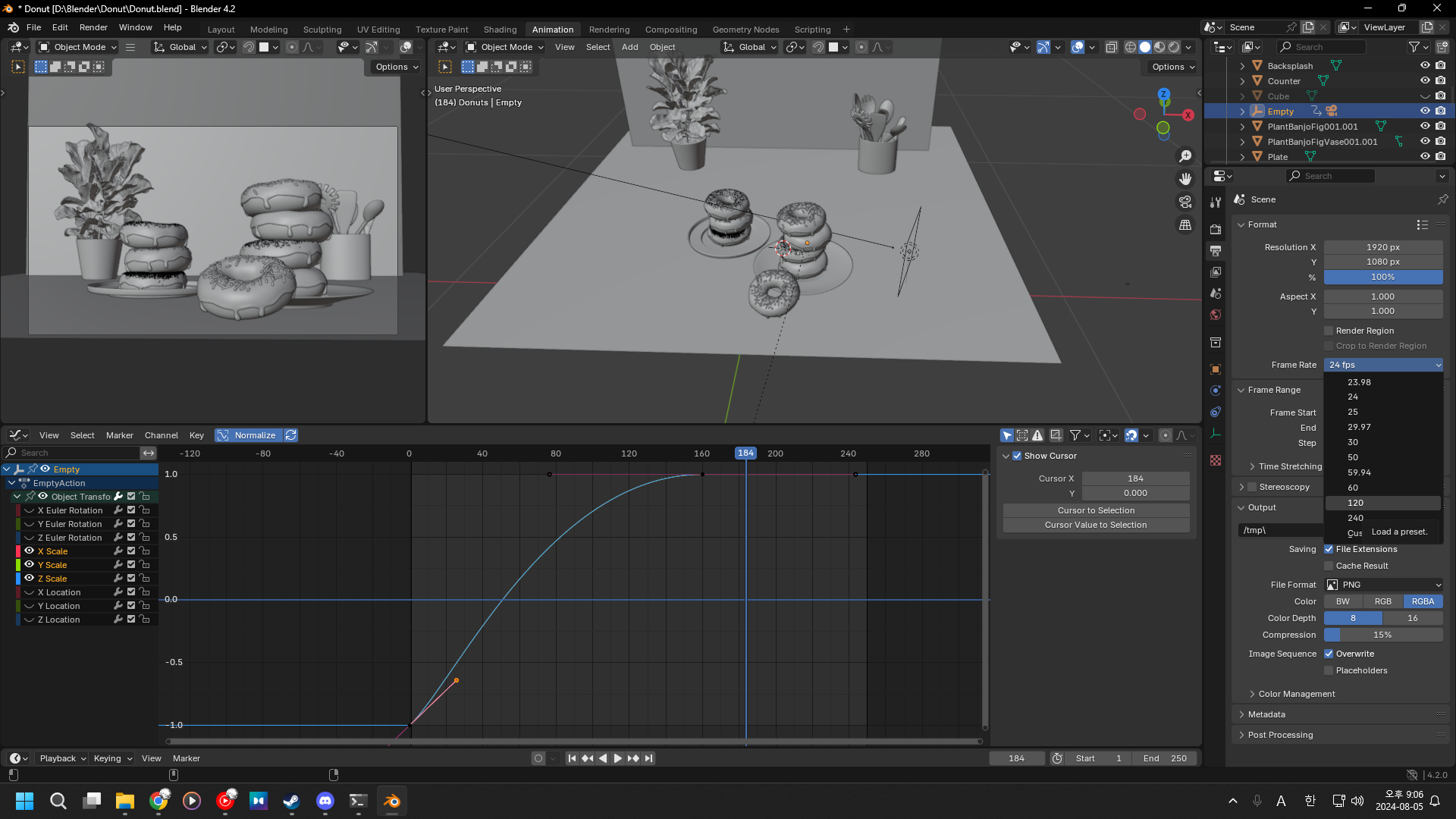The width and height of the screenshot is (1456, 819).
Task: Enable the Cache Result checkbox
Action: coord(1329,566)
